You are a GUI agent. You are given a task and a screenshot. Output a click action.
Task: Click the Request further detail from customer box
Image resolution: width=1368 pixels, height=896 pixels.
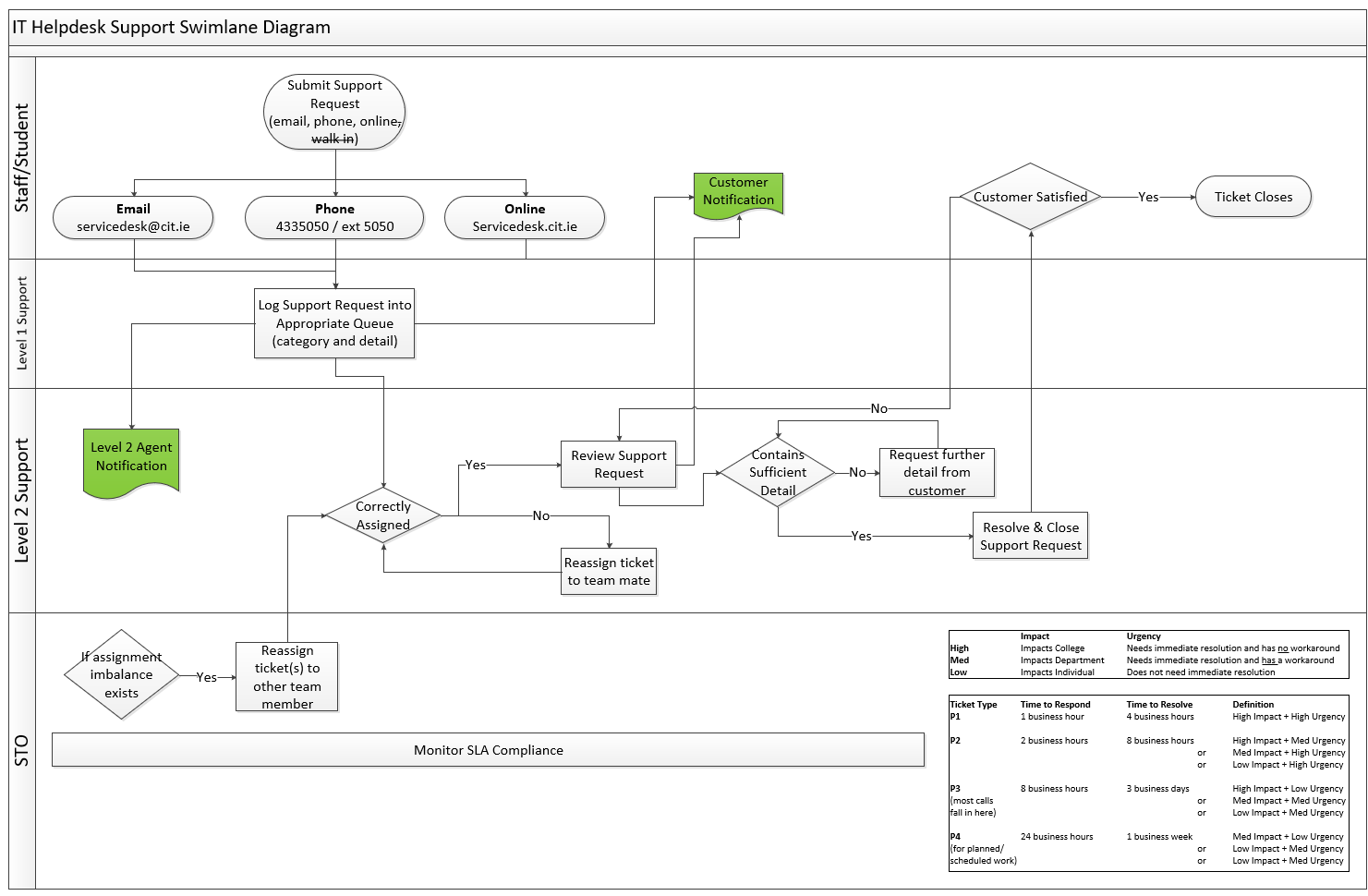tap(938, 472)
